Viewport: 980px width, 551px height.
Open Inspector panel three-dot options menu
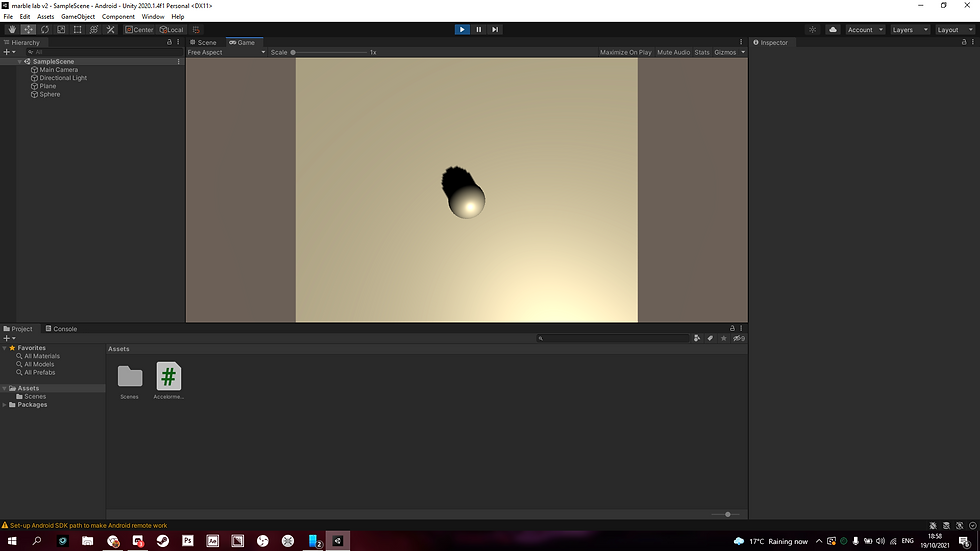[972, 42]
